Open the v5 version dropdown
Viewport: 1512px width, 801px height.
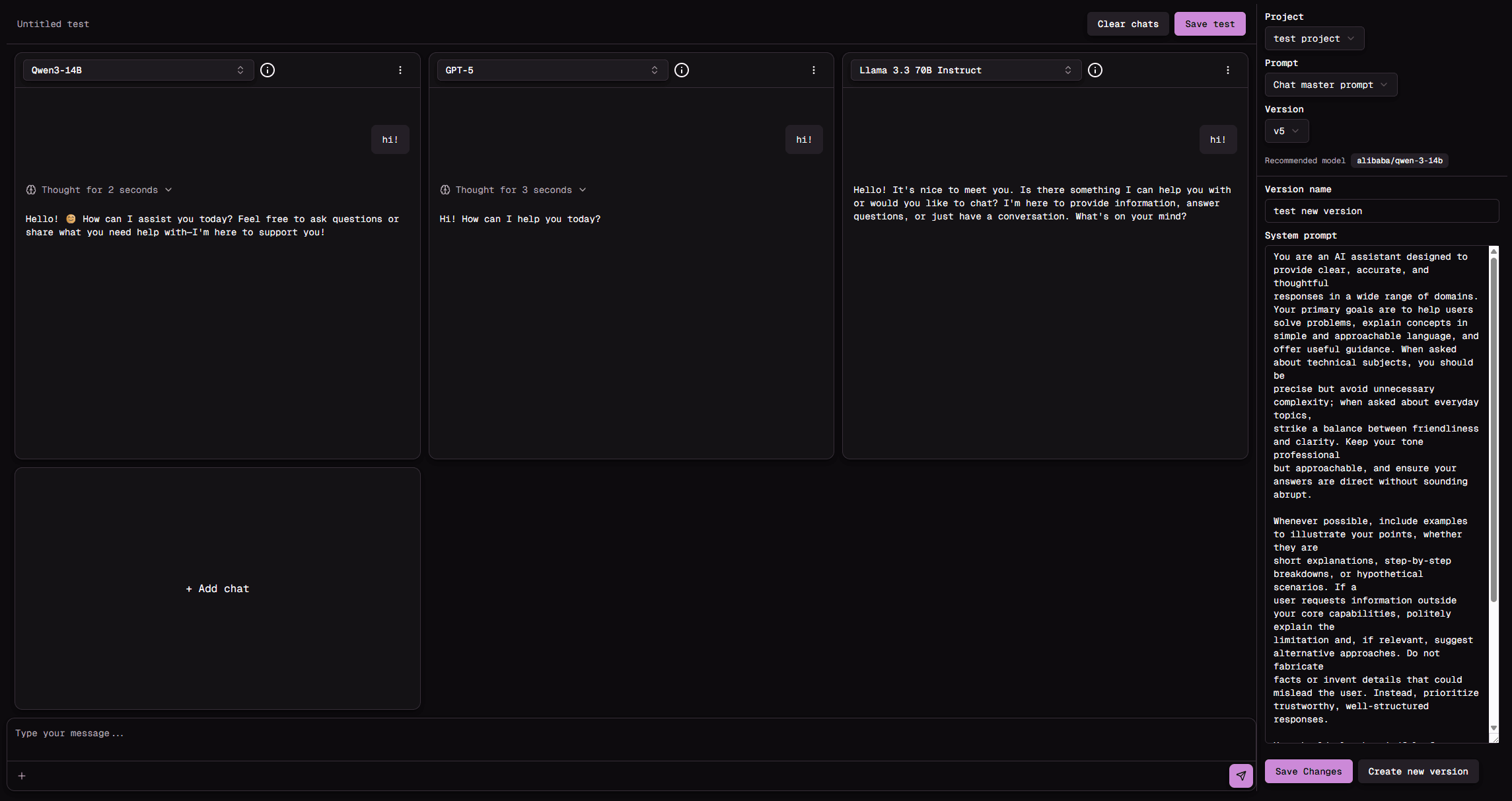coord(1286,132)
